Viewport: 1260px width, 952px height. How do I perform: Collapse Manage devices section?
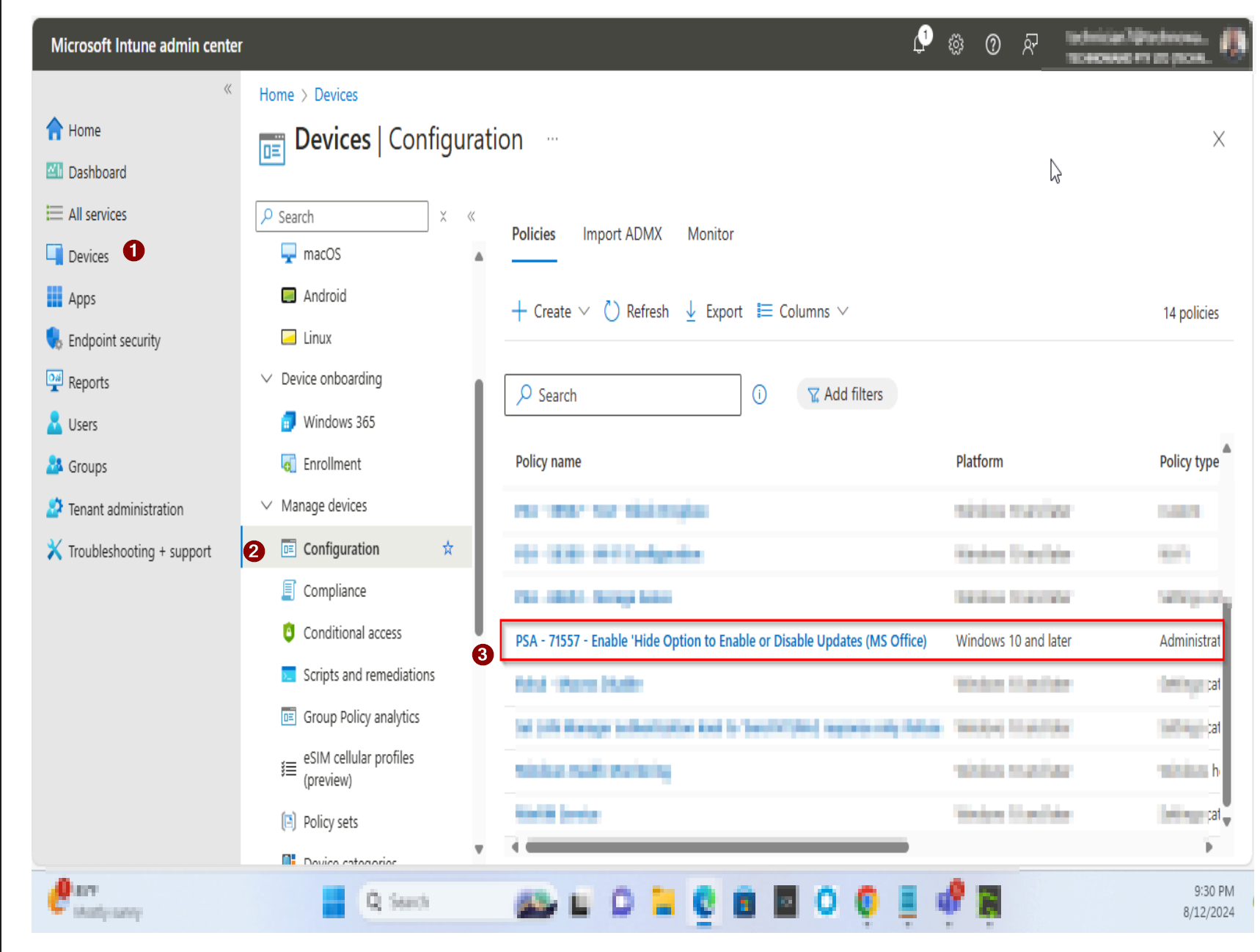[266, 505]
